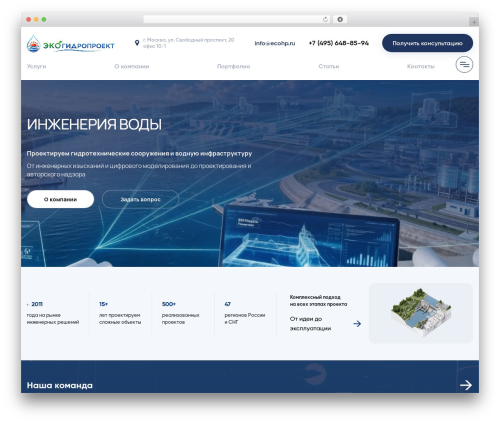Open the Услуги menu item
This screenshot has height=423, width=500.
click(36, 66)
